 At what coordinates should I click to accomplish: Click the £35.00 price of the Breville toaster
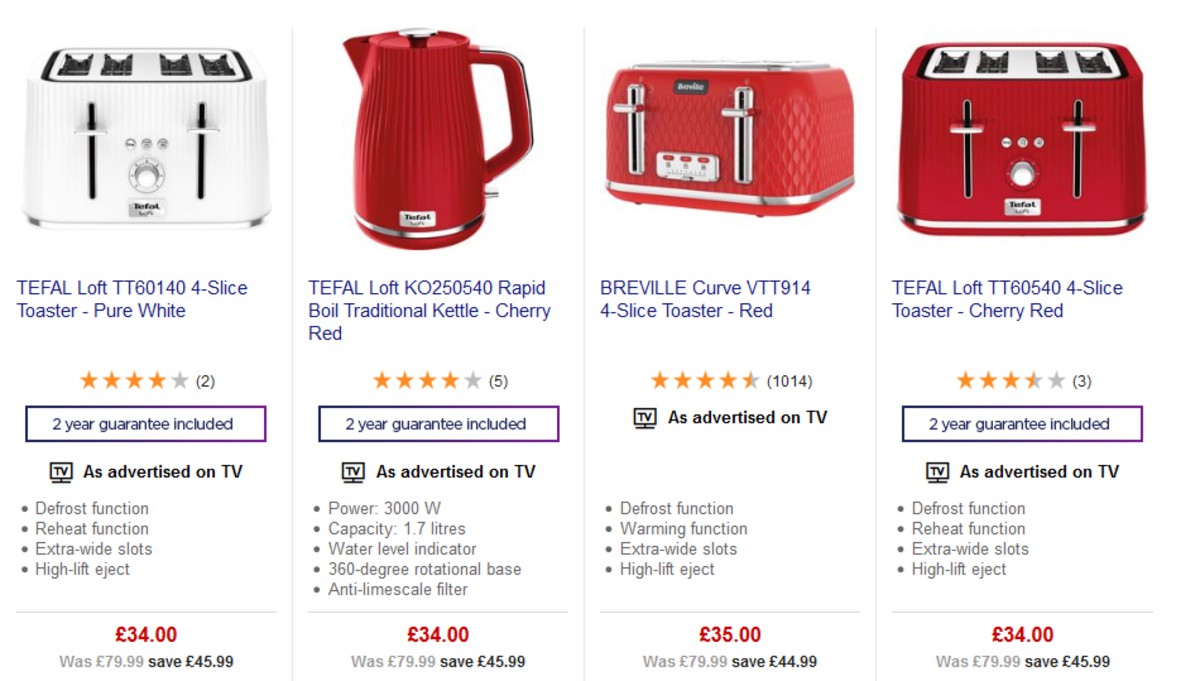point(728,634)
